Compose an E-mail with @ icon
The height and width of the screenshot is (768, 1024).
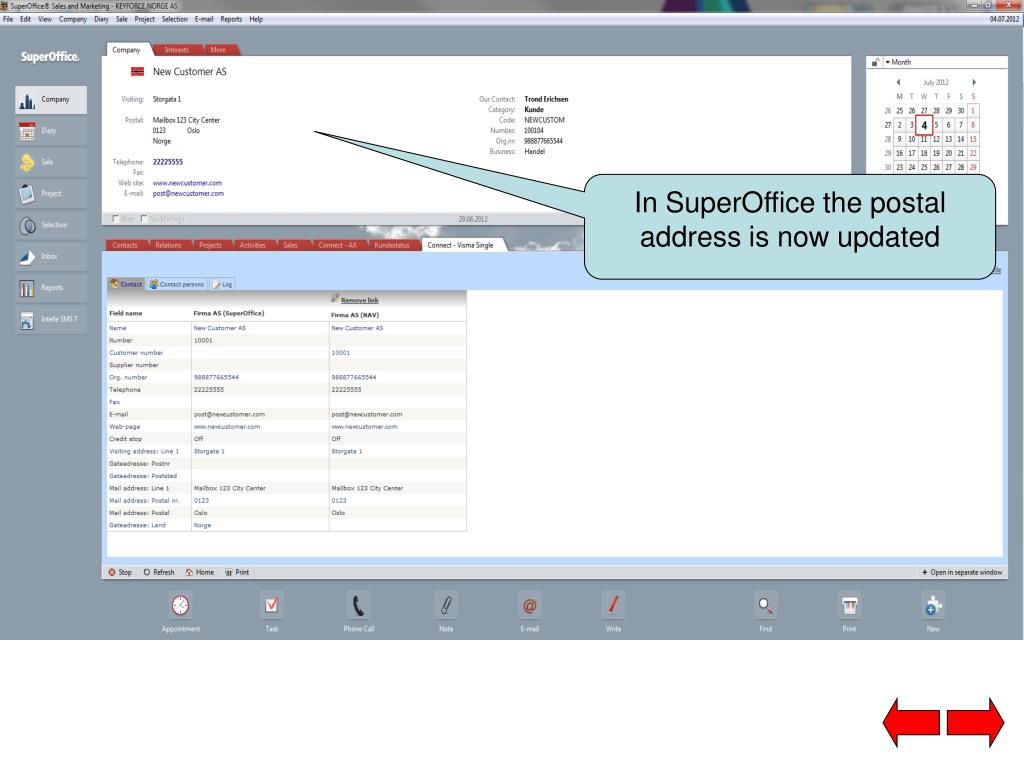[x=530, y=606]
